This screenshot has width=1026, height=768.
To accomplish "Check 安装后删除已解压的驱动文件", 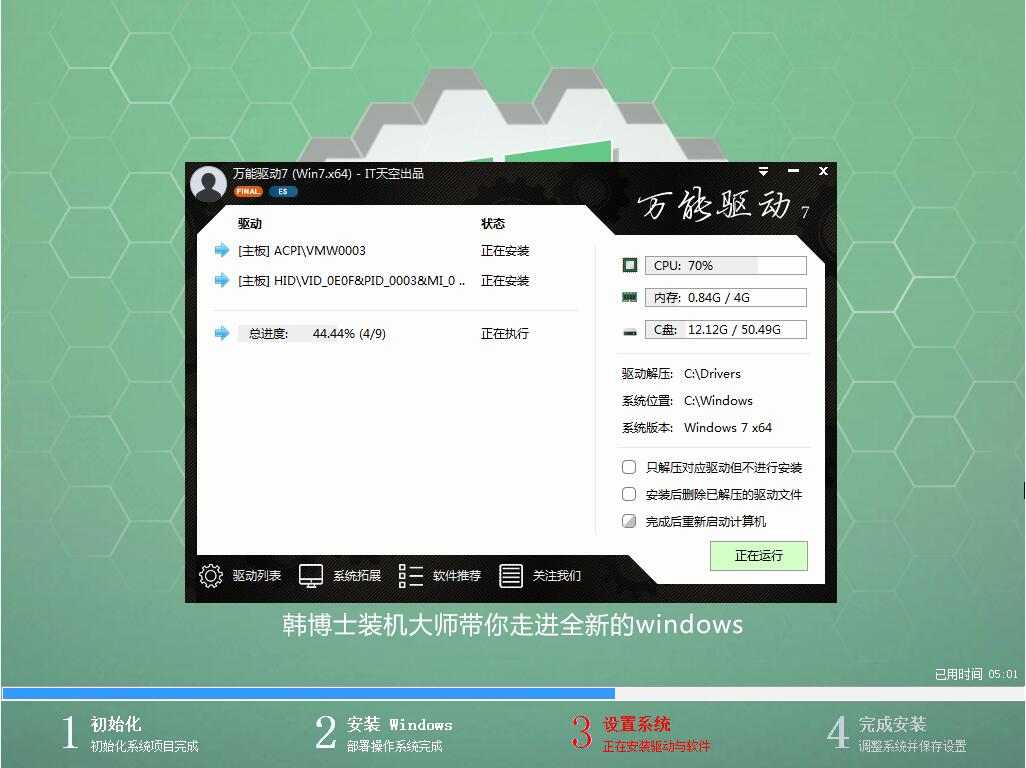I will pyautogui.click(x=630, y=493).
